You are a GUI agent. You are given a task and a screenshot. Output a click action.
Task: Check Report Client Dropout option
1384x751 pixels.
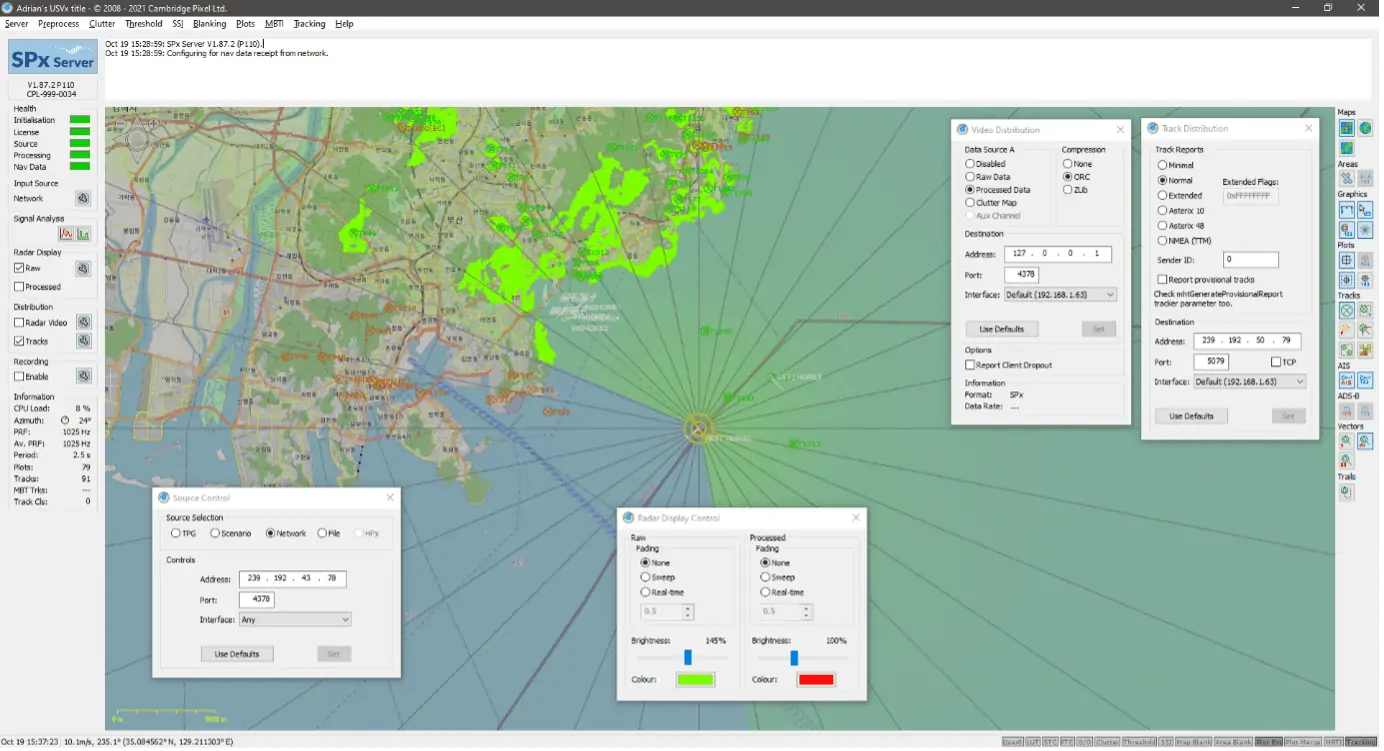[x=970, y=366]
